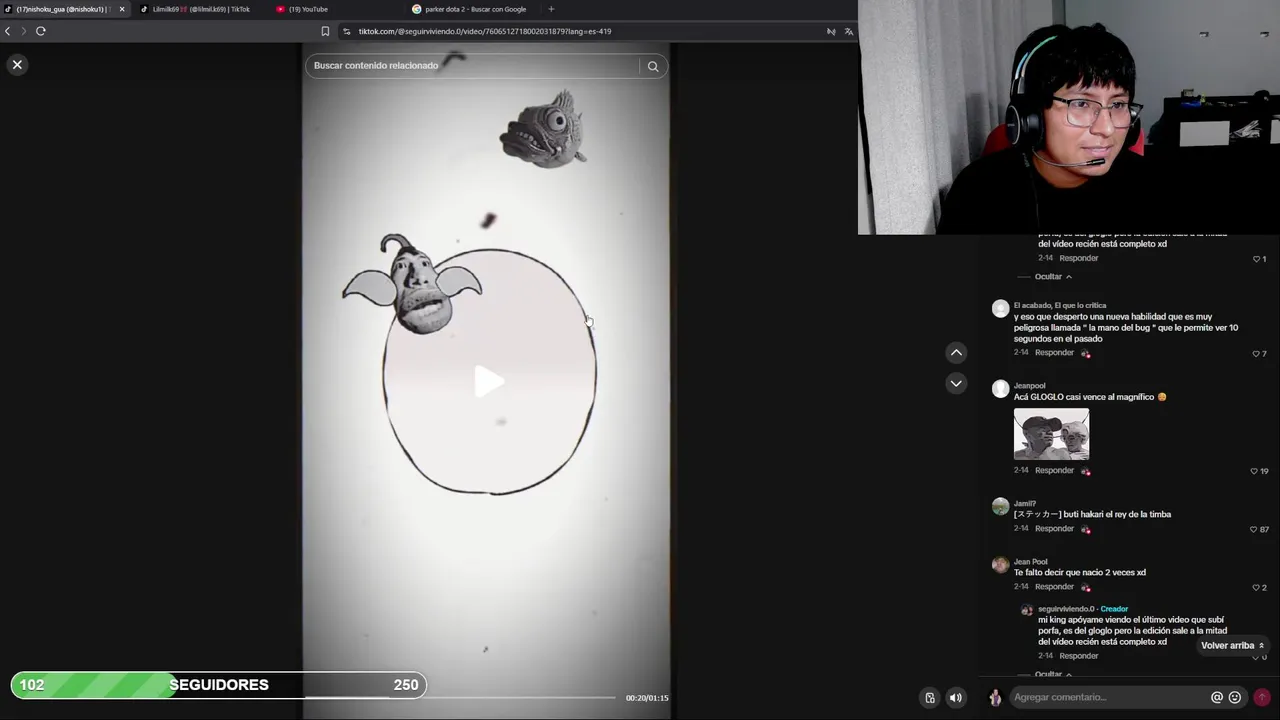This screenshot has width=1280, height=720.
Task: Open the 'El acabado, El que lo critica' profile avatar
Action: 1000,308
